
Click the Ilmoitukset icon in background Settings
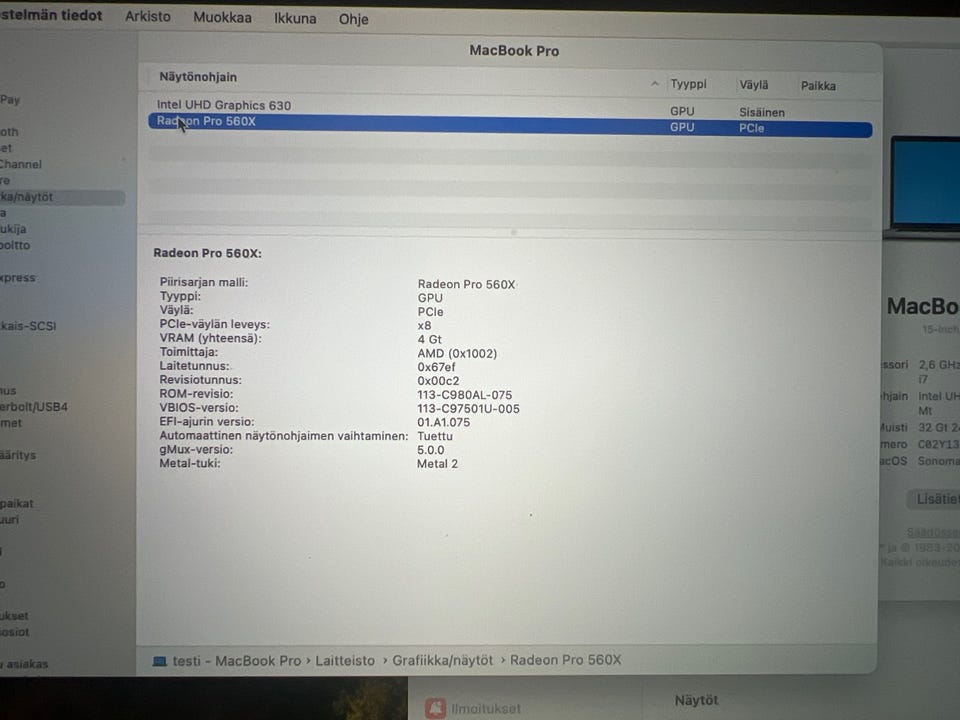(435, 708)
